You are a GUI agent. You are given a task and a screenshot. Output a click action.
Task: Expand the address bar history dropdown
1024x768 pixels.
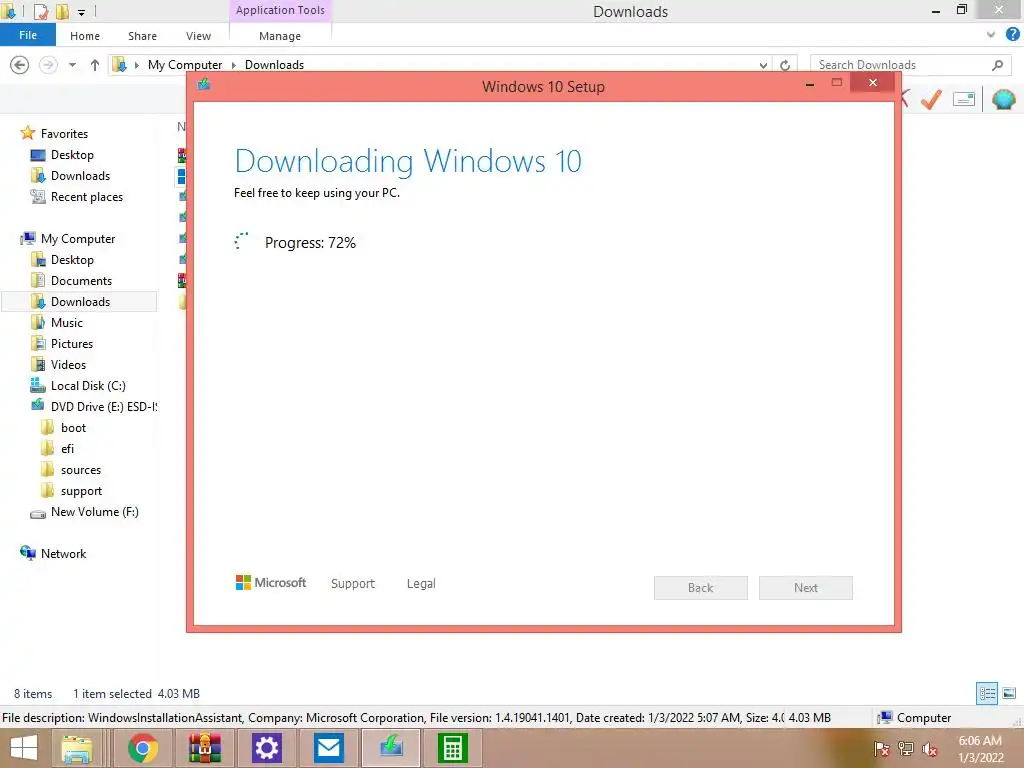(763, 65)
